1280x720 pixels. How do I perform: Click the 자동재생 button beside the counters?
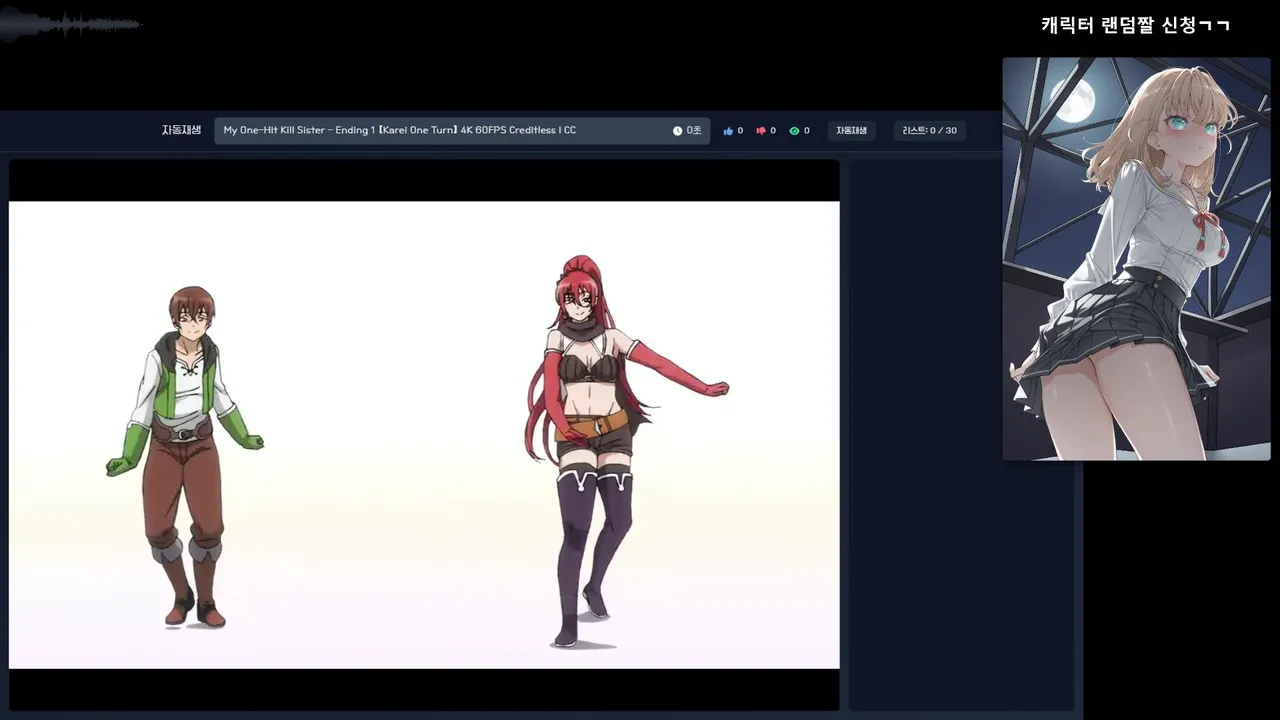[x=852, y=131]
